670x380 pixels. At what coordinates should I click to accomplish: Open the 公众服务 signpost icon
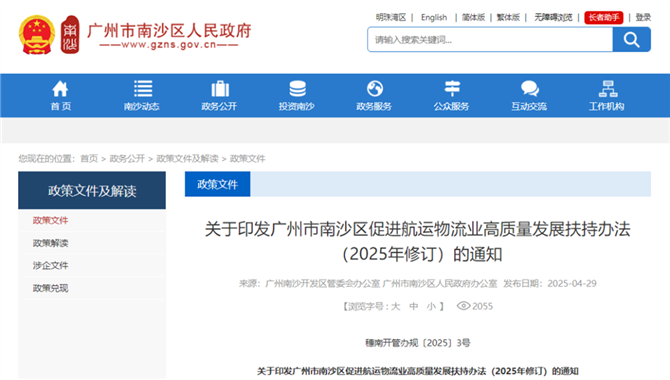click(452, 89)
